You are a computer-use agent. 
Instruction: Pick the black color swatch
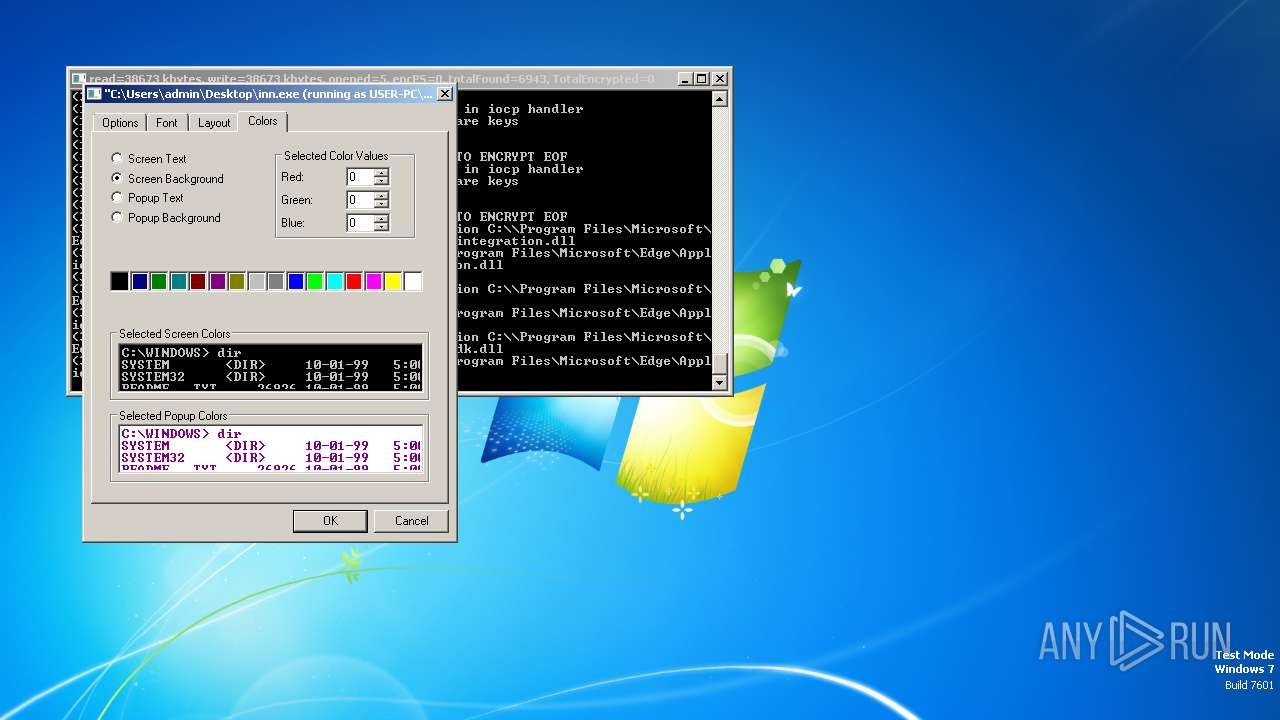pos(120,282)
